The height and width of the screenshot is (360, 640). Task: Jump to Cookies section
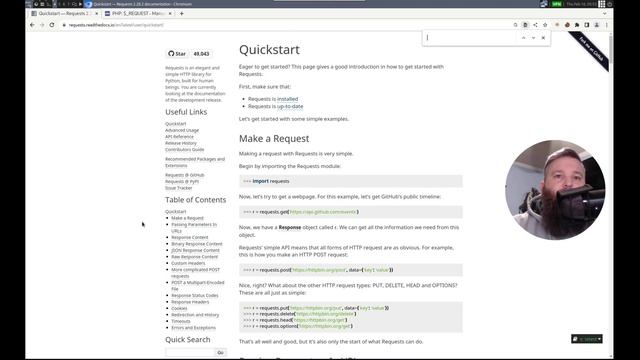[x=179, y=309]
